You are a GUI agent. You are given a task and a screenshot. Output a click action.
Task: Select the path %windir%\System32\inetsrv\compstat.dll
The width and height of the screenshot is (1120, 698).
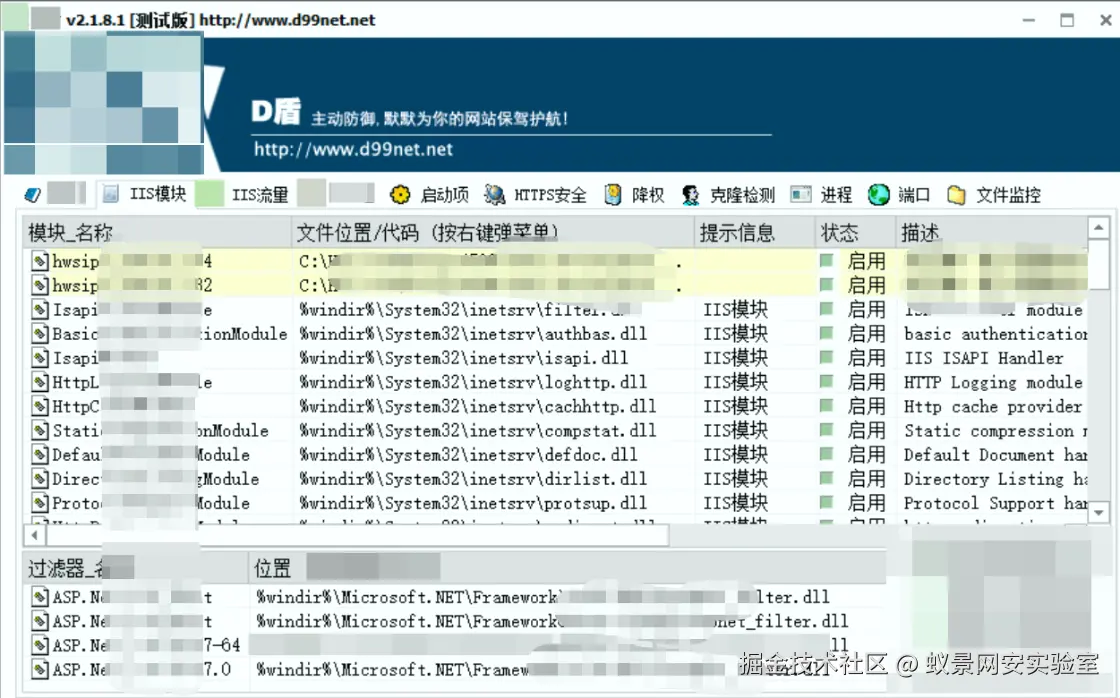pyautogui.click(x=477, y=431)
